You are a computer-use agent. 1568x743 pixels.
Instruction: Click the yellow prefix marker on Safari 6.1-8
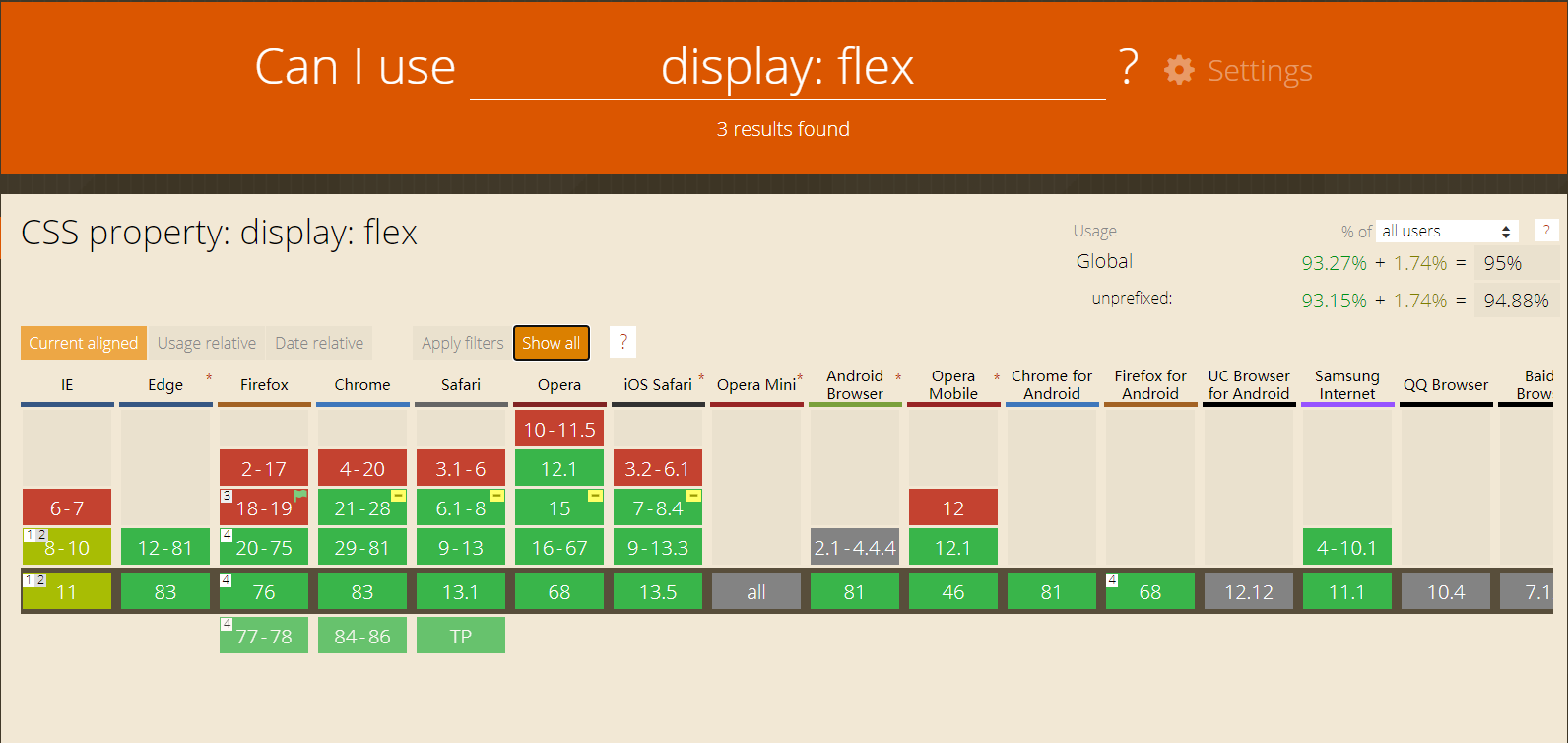click(x=497, y=496)
